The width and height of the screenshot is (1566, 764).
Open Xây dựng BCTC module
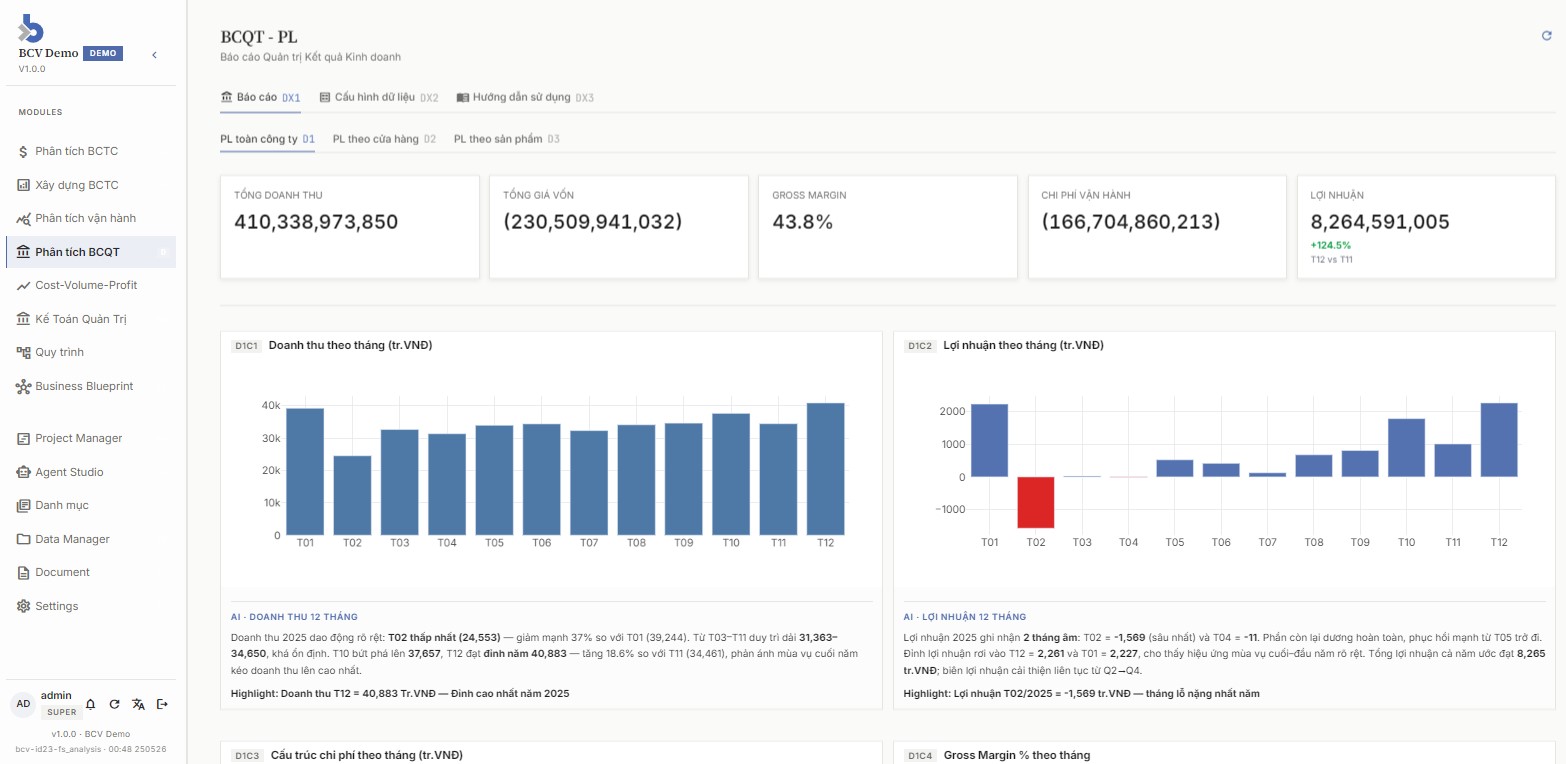tap(91, 185)
